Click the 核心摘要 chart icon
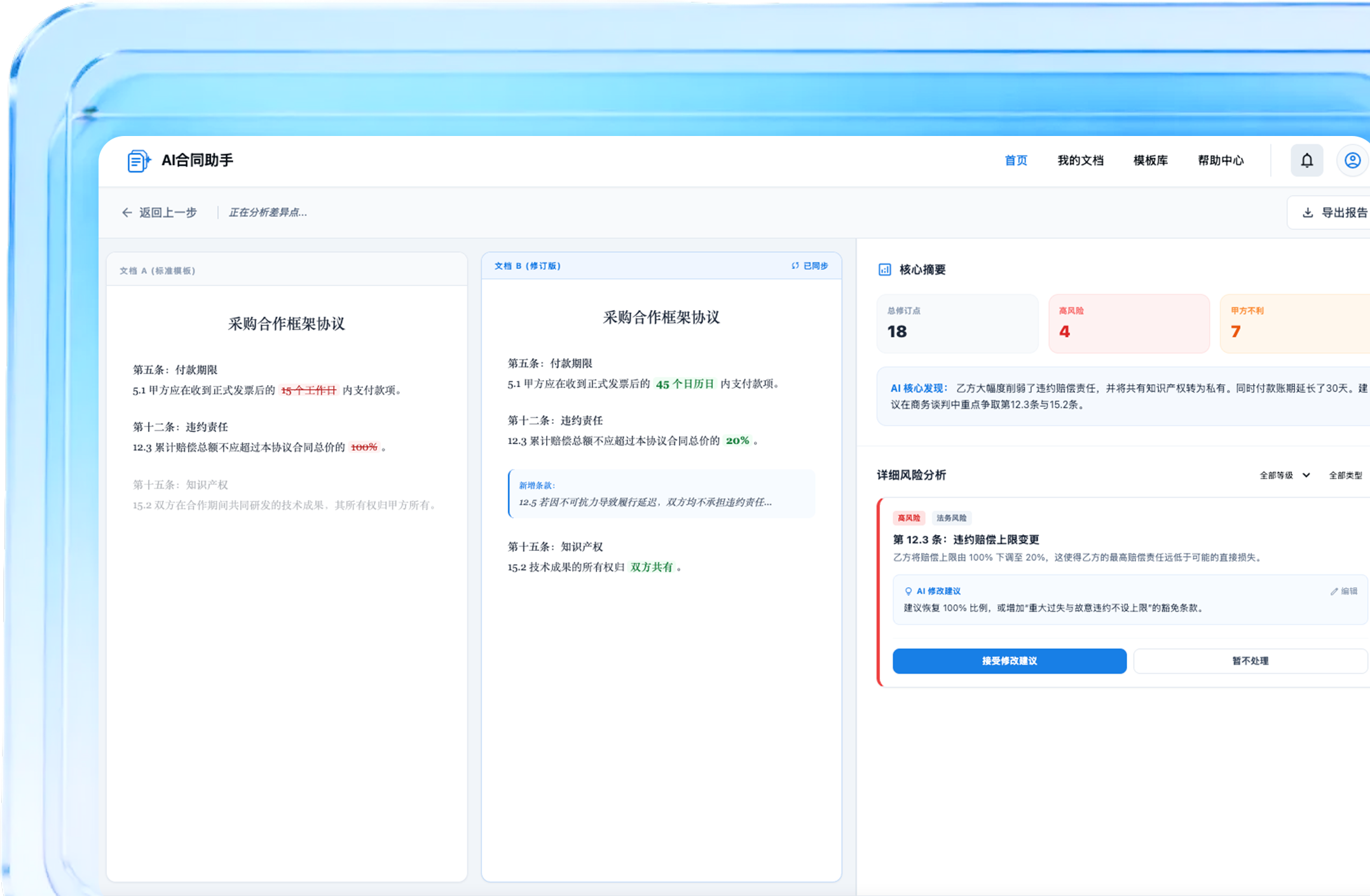 [884, 269]
